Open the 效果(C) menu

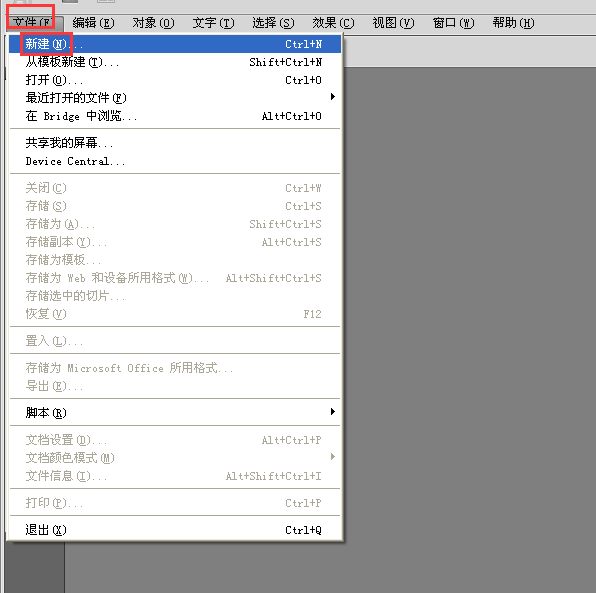333,23
